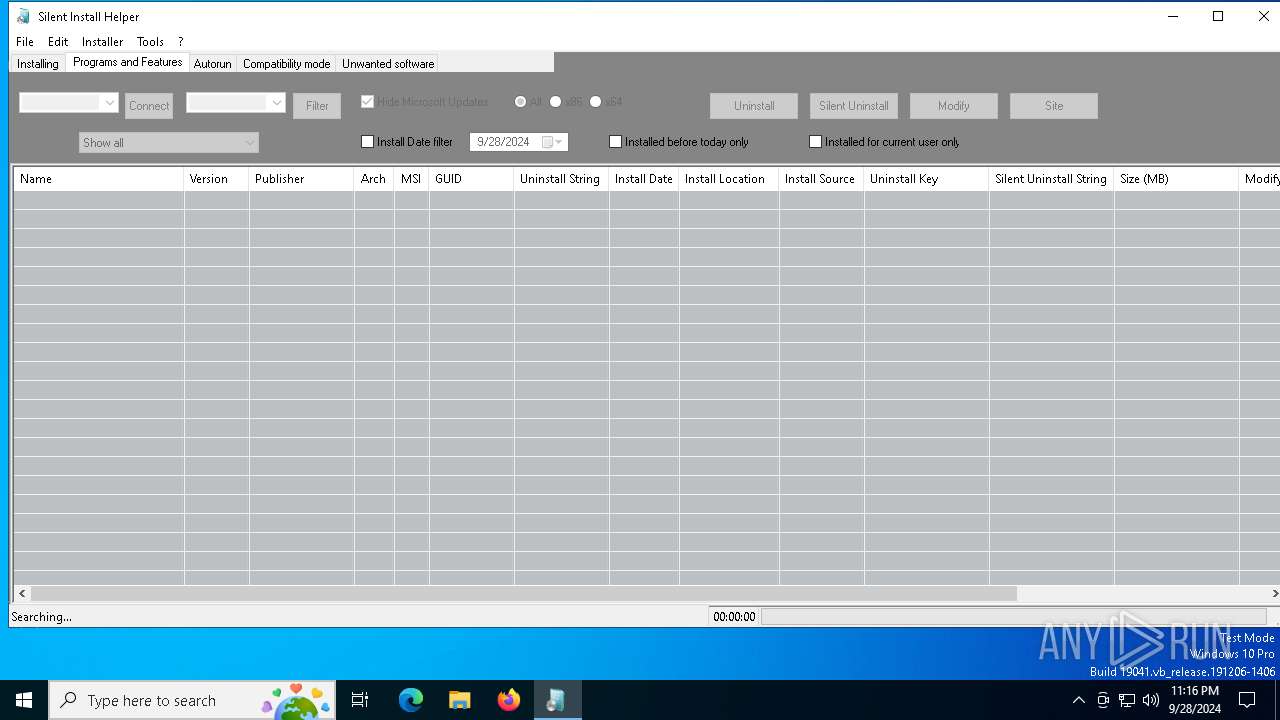Click the Uninstall button
This screenshot has height=720, width=1280.
[x=754, y=106]
